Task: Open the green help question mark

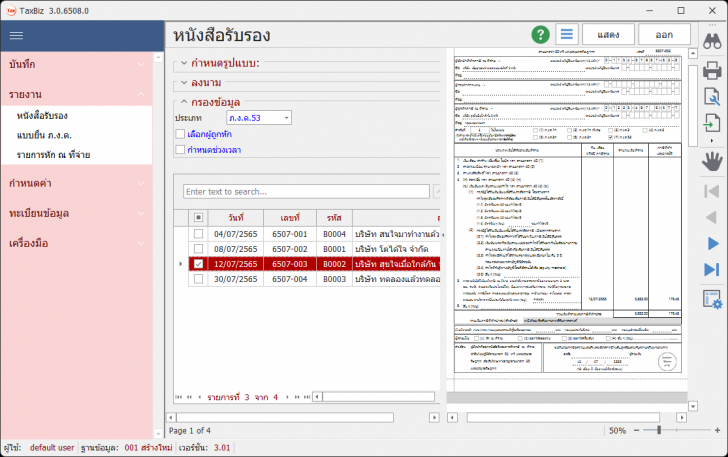Action: coord(540,34)
